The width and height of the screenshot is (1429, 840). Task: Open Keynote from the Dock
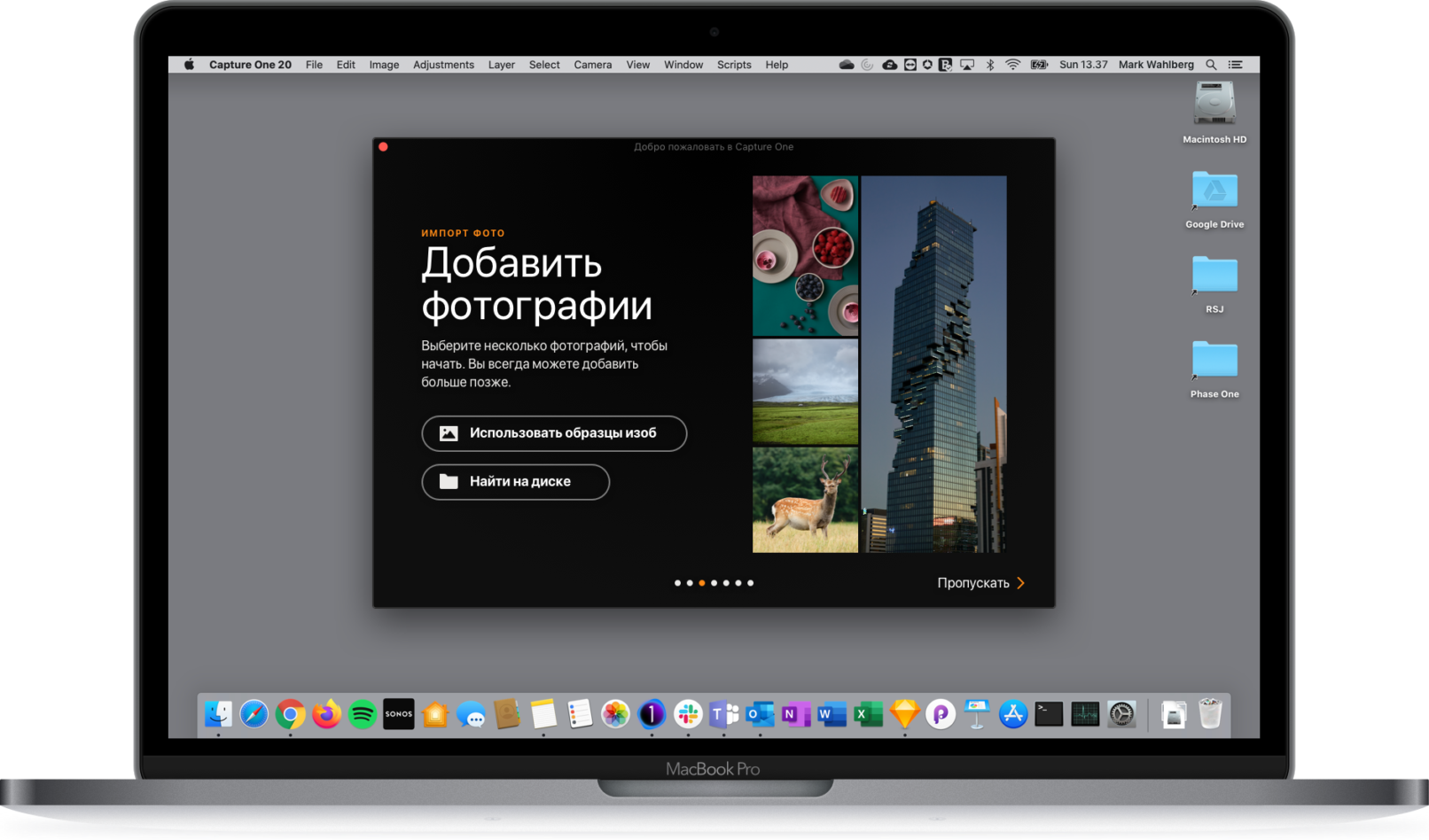click(977, 714)
